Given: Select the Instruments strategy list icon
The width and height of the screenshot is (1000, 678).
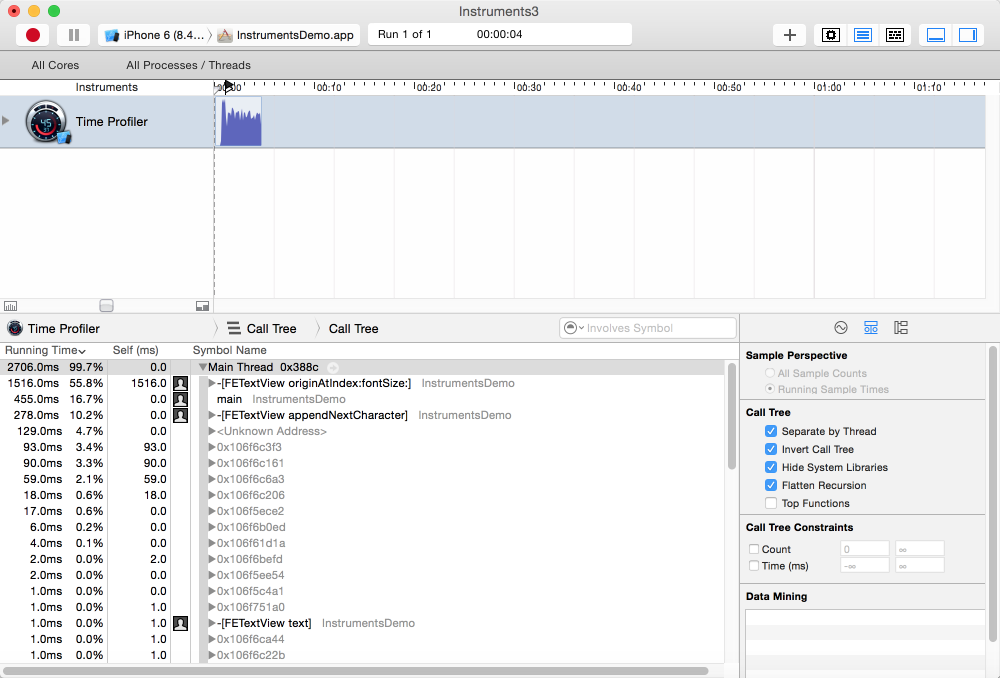Looking at the screenshot, I should [862, 35].
